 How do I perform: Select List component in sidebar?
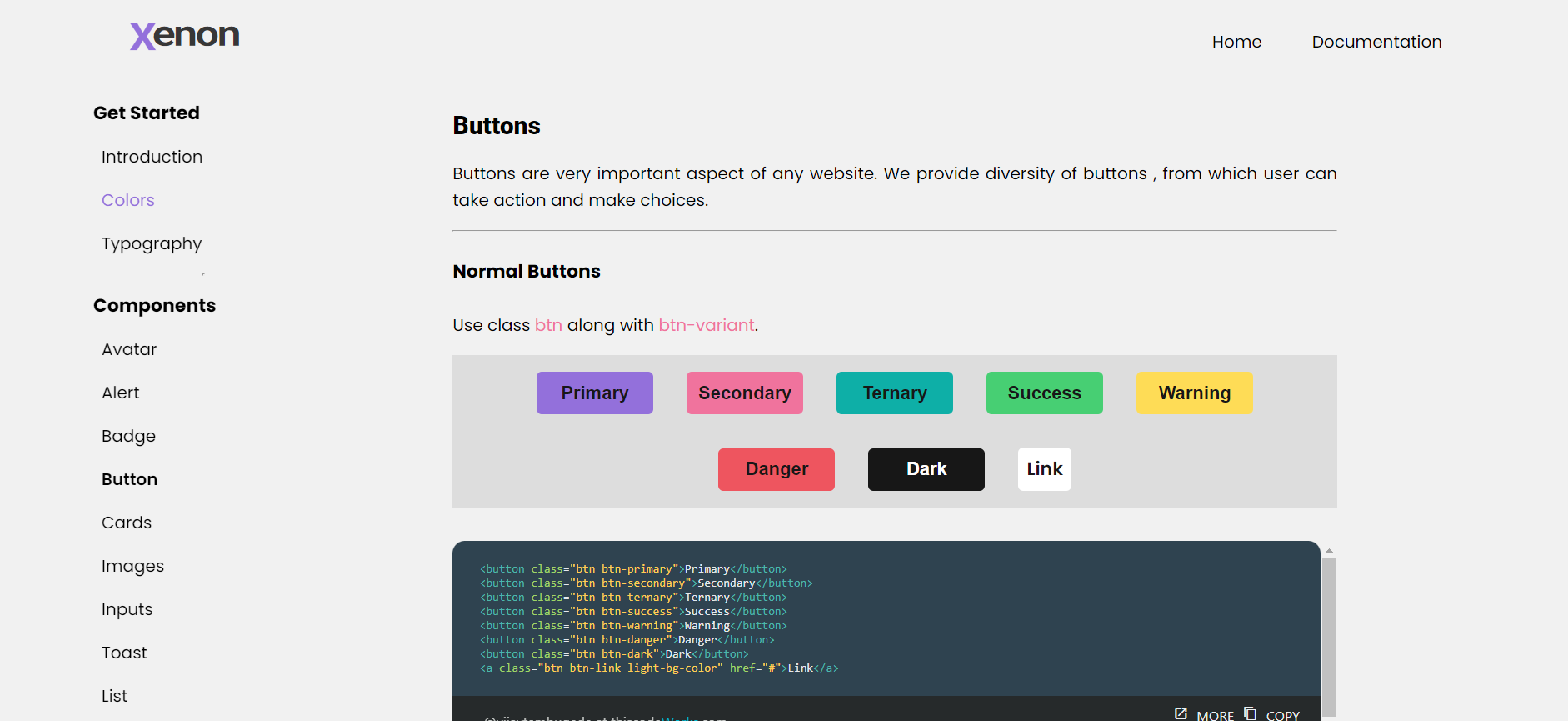point(114,696)
